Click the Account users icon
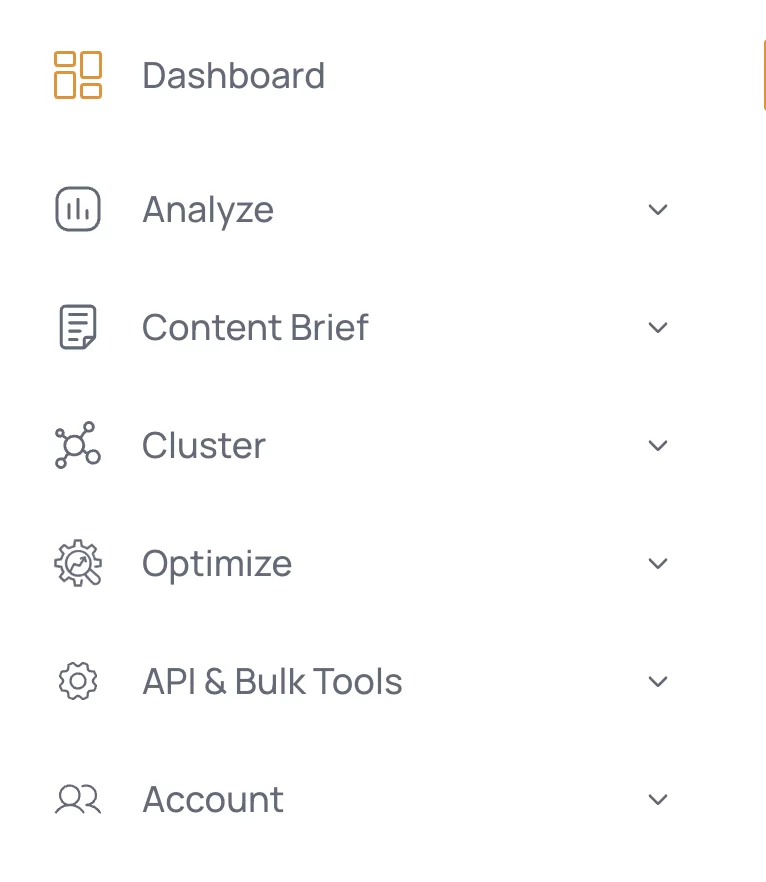This screenshot has width=766, height=882. (78, 799)
